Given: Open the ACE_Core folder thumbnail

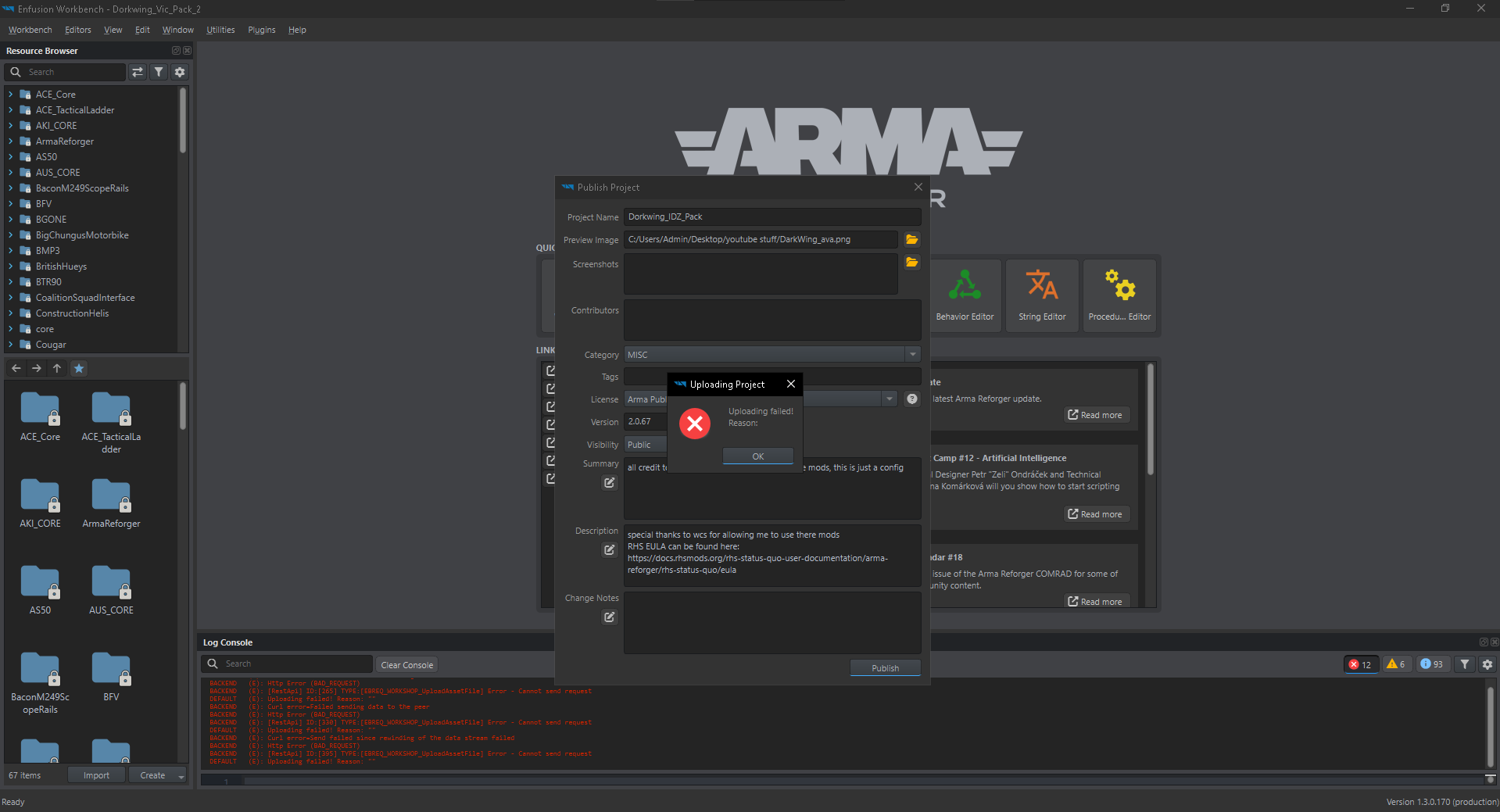Looking at the screenshot, I should tap(40, 418).
